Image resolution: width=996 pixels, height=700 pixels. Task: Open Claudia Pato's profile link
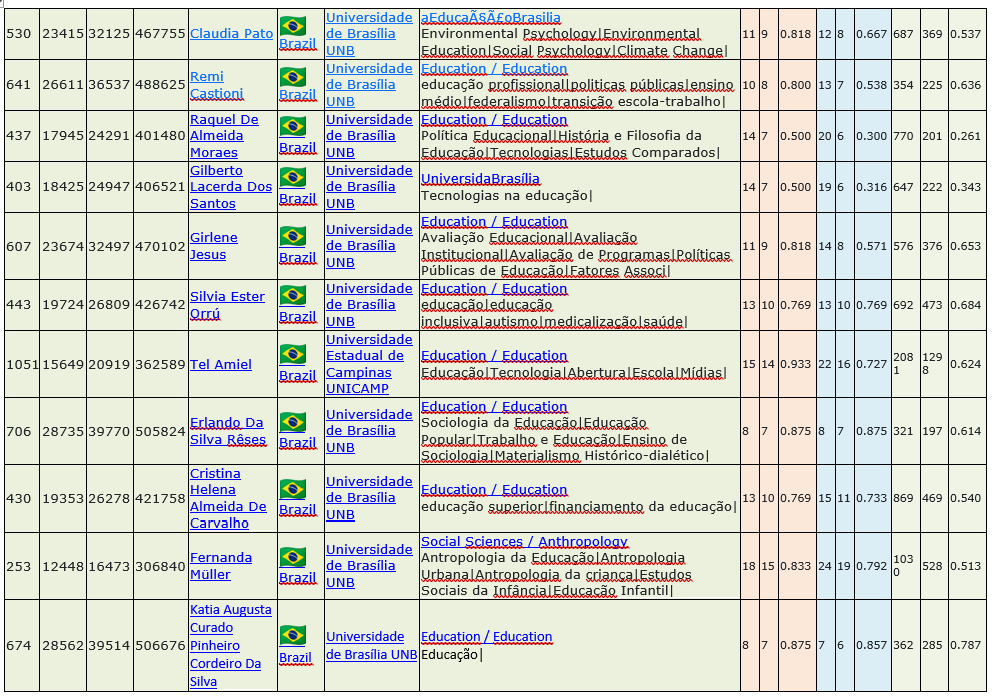pyautogui.click(x=231, y=34)
